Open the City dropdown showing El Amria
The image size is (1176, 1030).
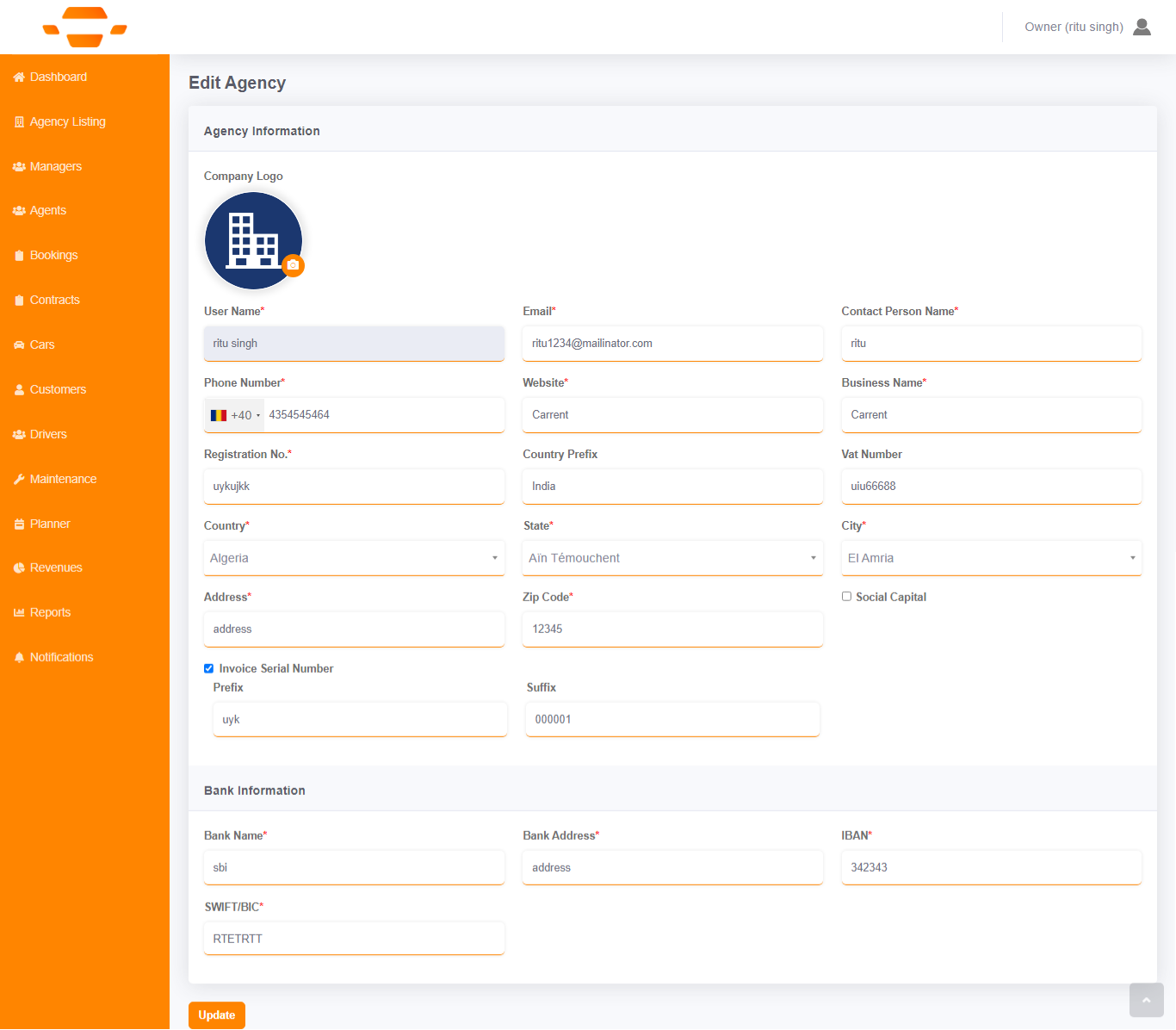click(x=991, y=558)
